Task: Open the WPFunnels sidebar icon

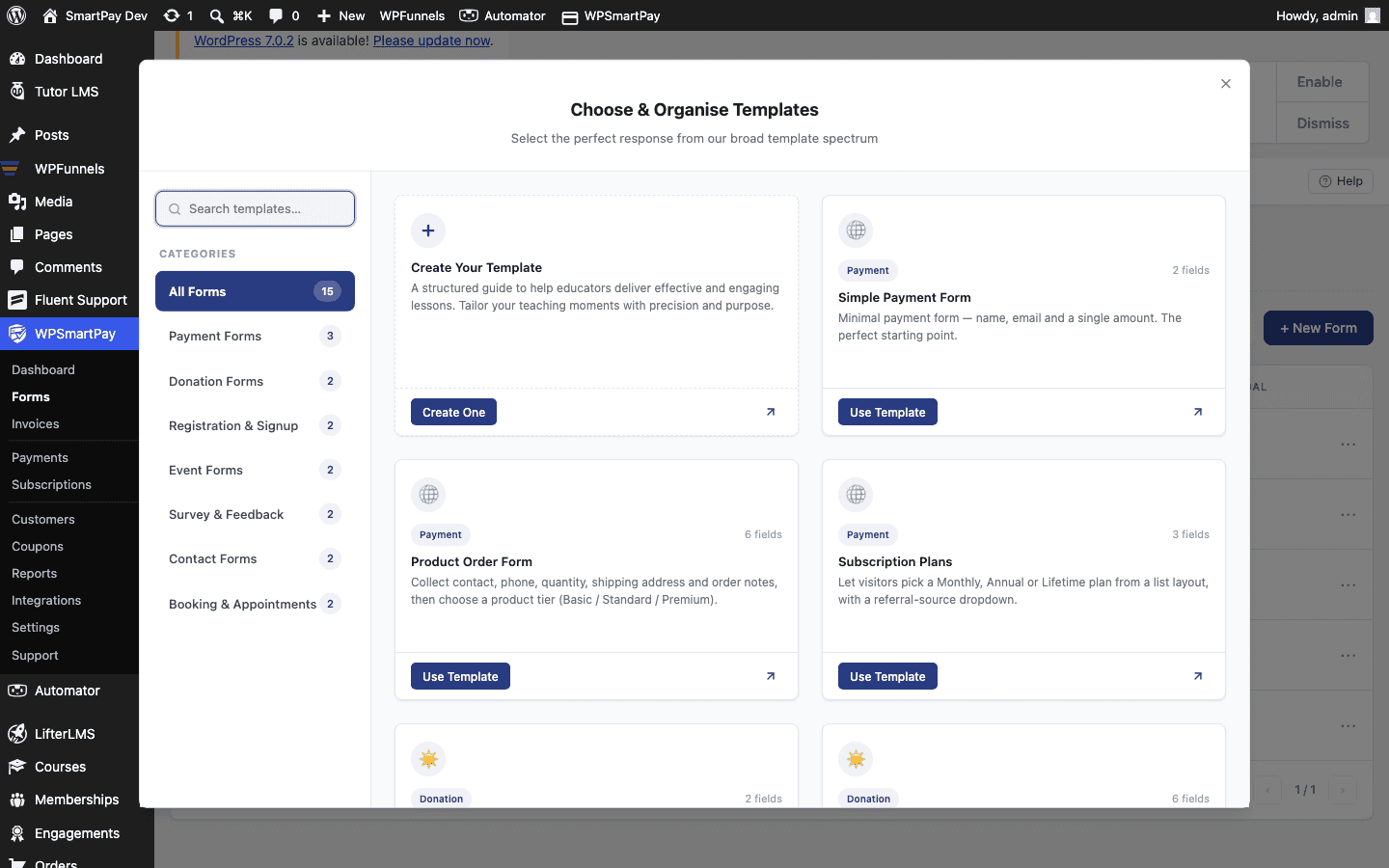Action: point(12,169)
